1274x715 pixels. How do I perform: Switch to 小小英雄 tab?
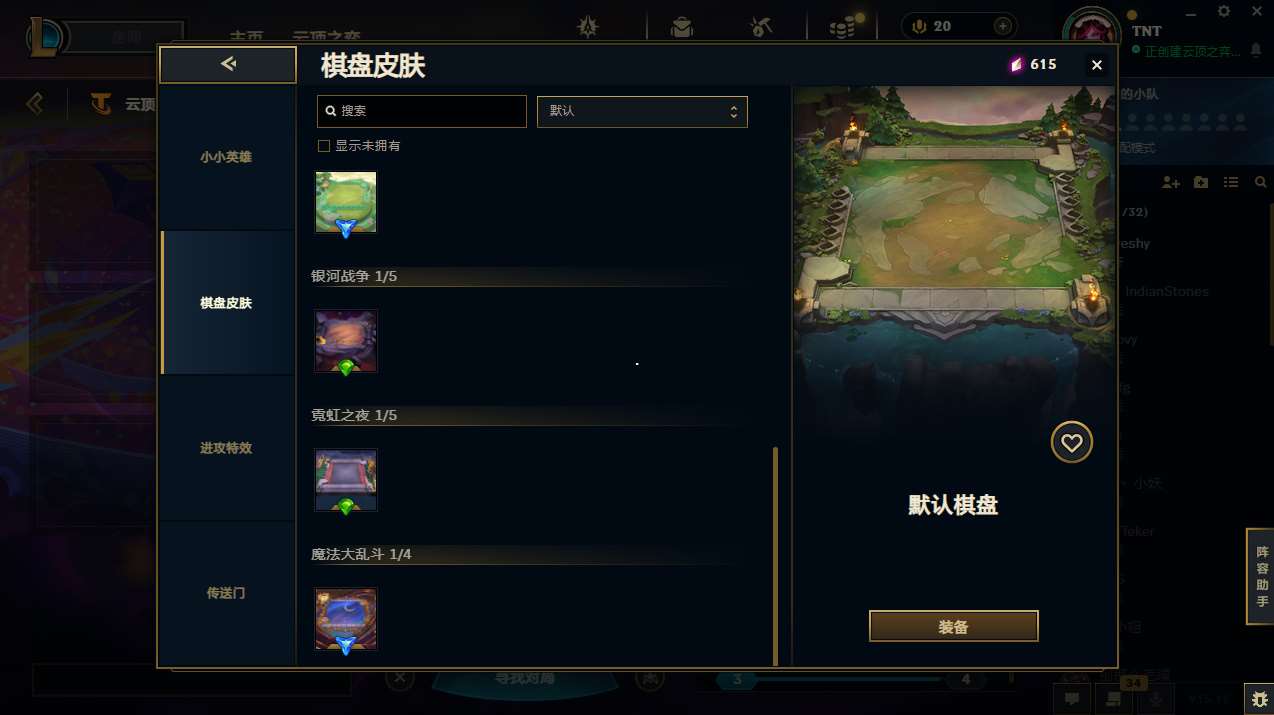point(226,157)
